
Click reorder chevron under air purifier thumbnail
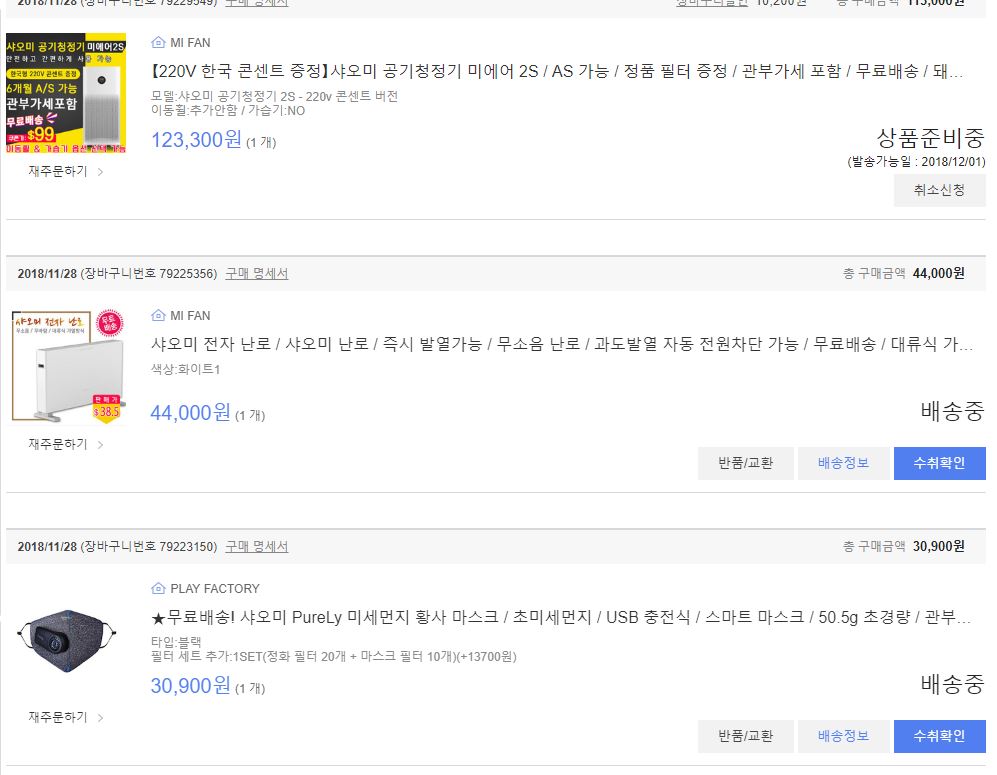[100, 172]
